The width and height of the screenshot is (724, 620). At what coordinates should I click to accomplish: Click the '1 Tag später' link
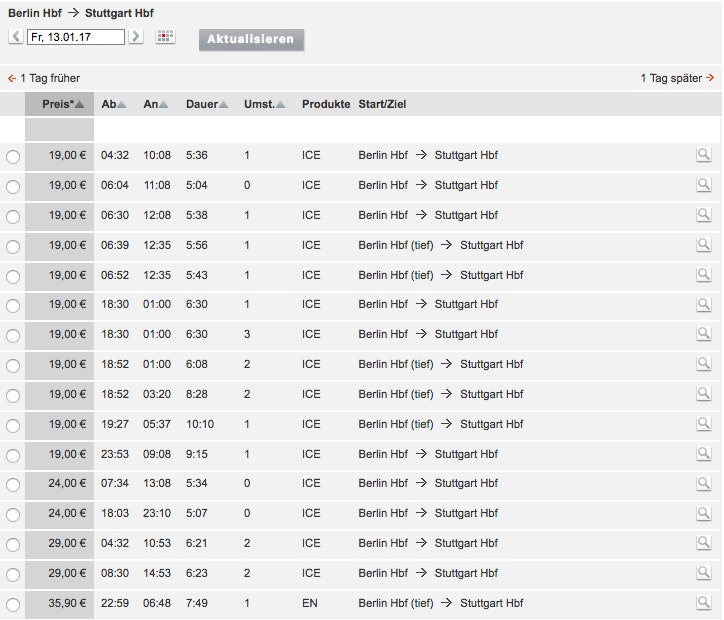click(x=677, y=78)
